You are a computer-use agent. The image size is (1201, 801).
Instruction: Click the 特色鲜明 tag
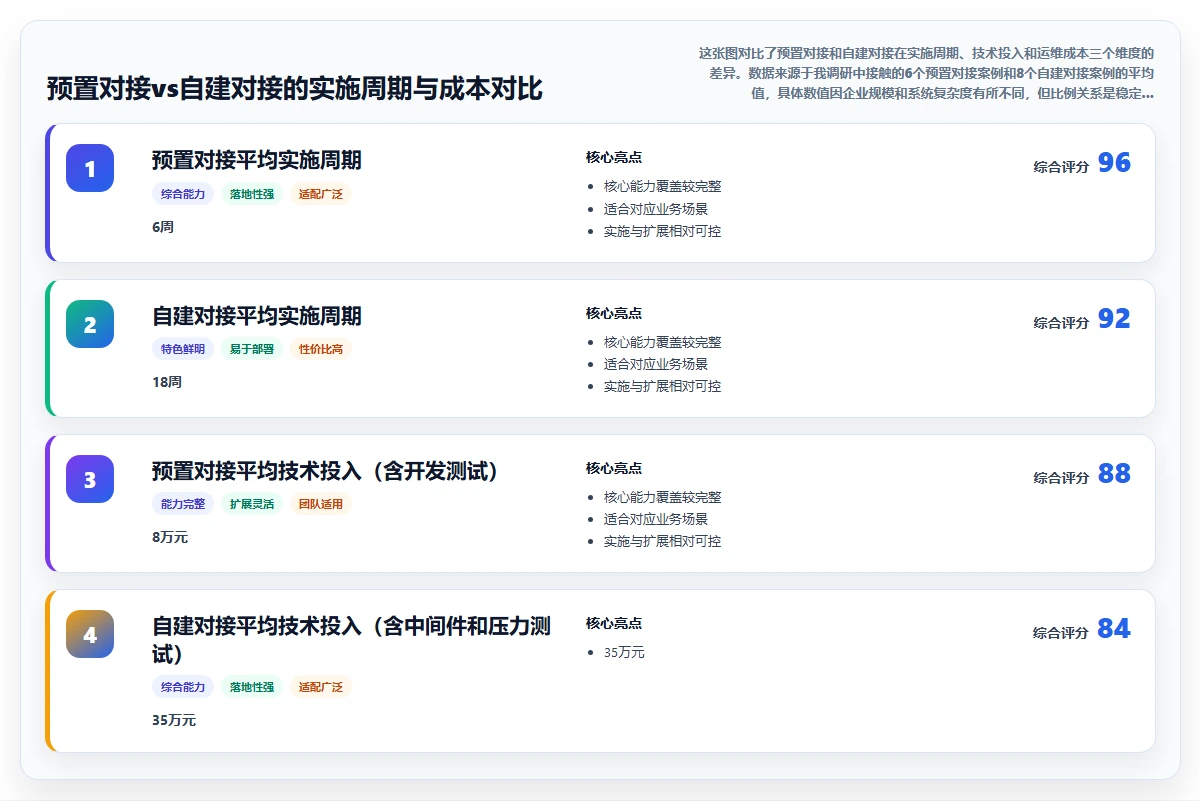coord(183,349)
